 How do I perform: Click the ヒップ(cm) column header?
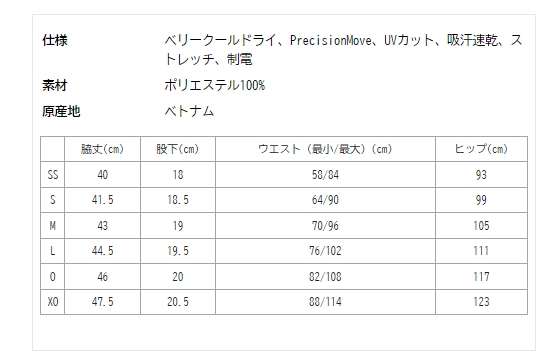click(481, 149)
